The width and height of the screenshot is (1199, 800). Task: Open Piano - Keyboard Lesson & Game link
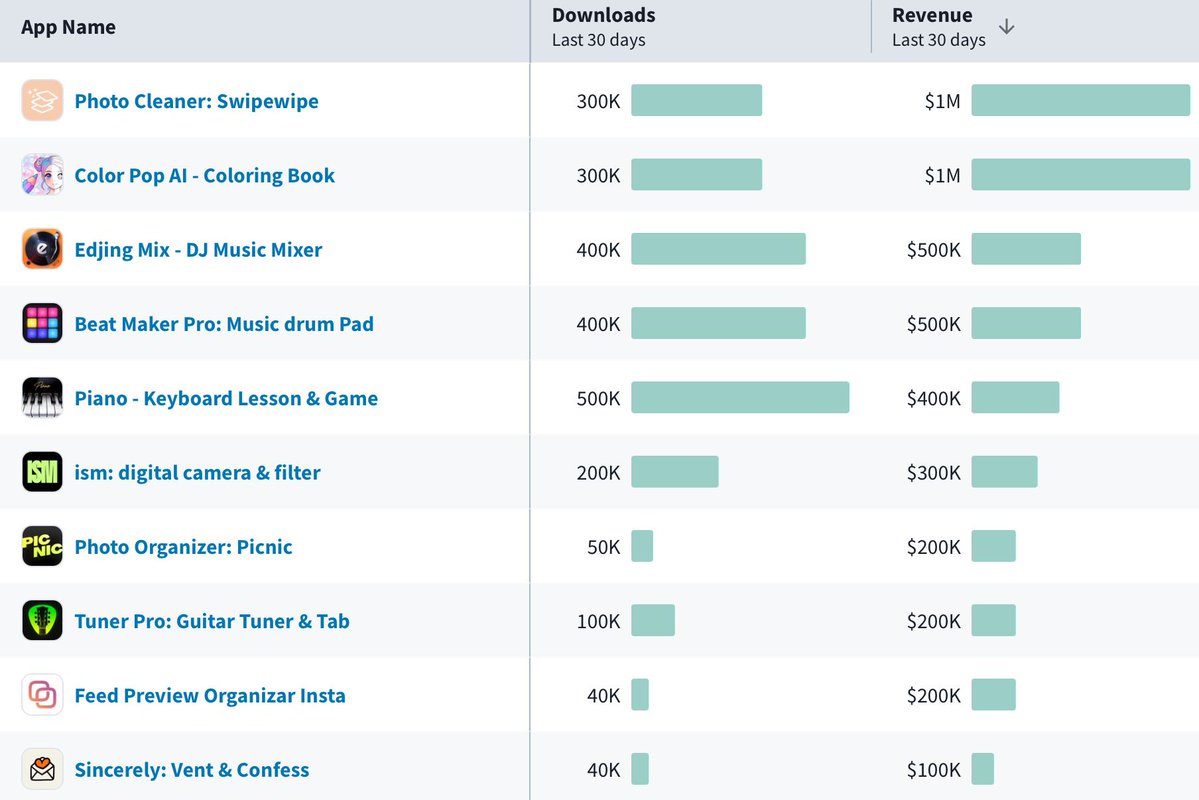[226, 398]
